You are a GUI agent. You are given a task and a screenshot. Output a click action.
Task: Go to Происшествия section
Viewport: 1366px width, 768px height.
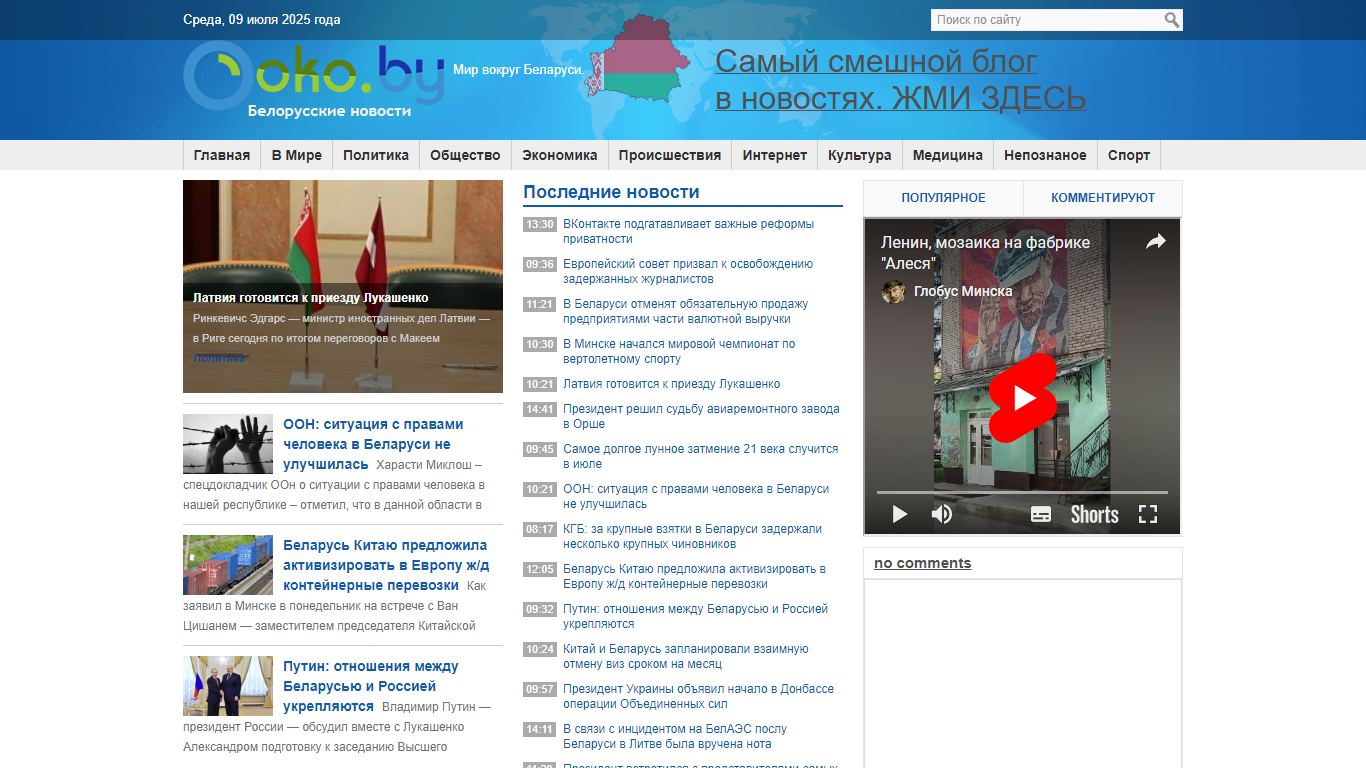click(x=670, y=155)
